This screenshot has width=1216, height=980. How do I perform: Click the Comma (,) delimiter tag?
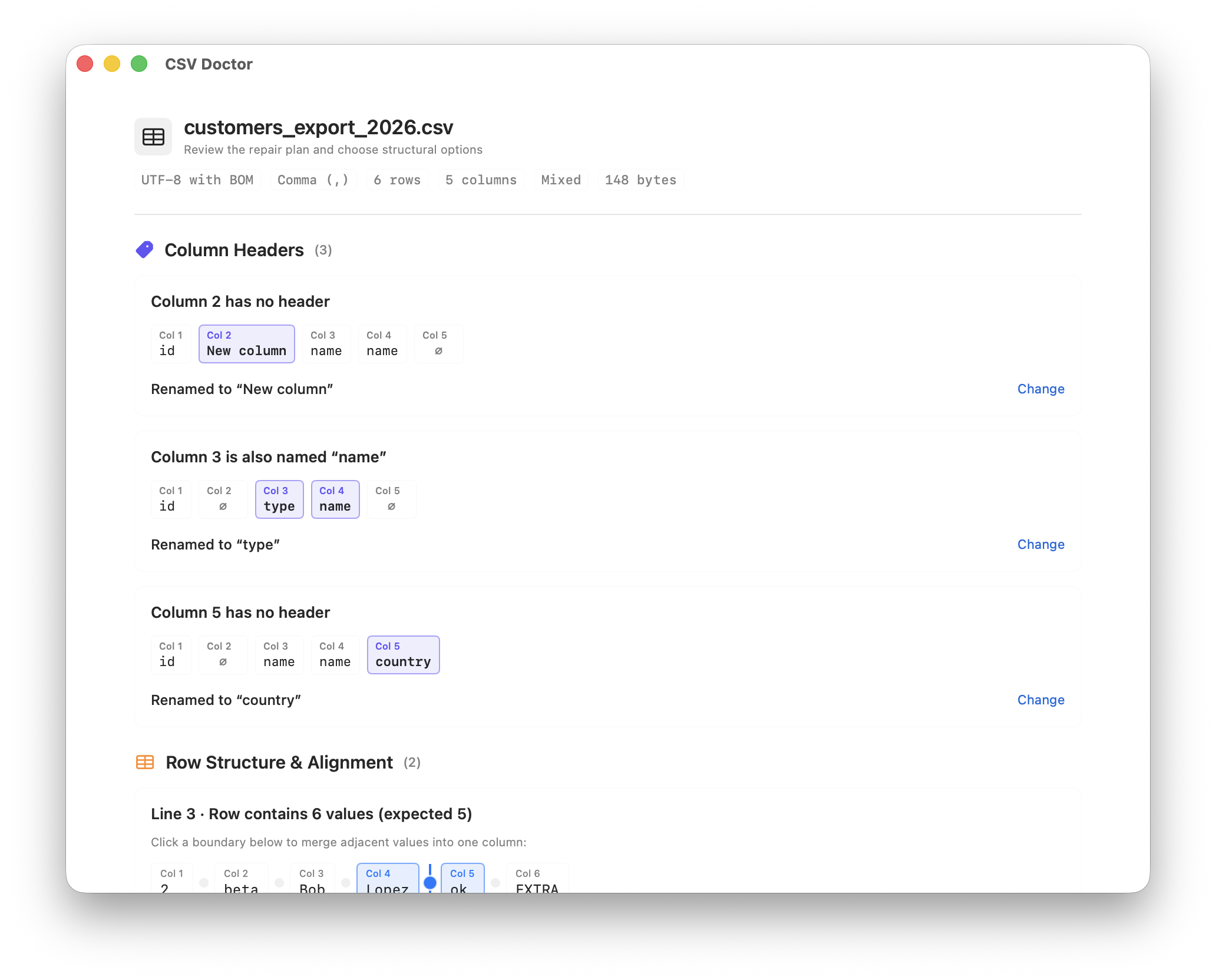tap(313, 180)
